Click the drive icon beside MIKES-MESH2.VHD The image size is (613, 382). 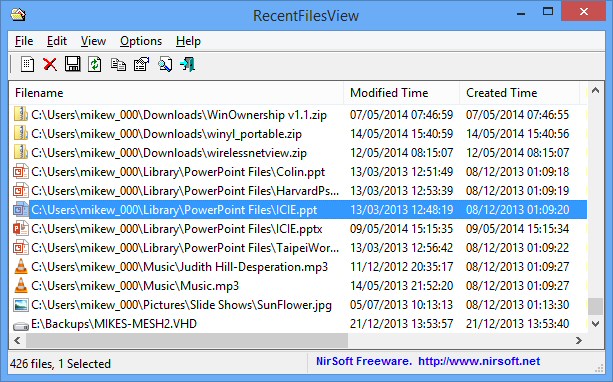click(x=21, y=326)
